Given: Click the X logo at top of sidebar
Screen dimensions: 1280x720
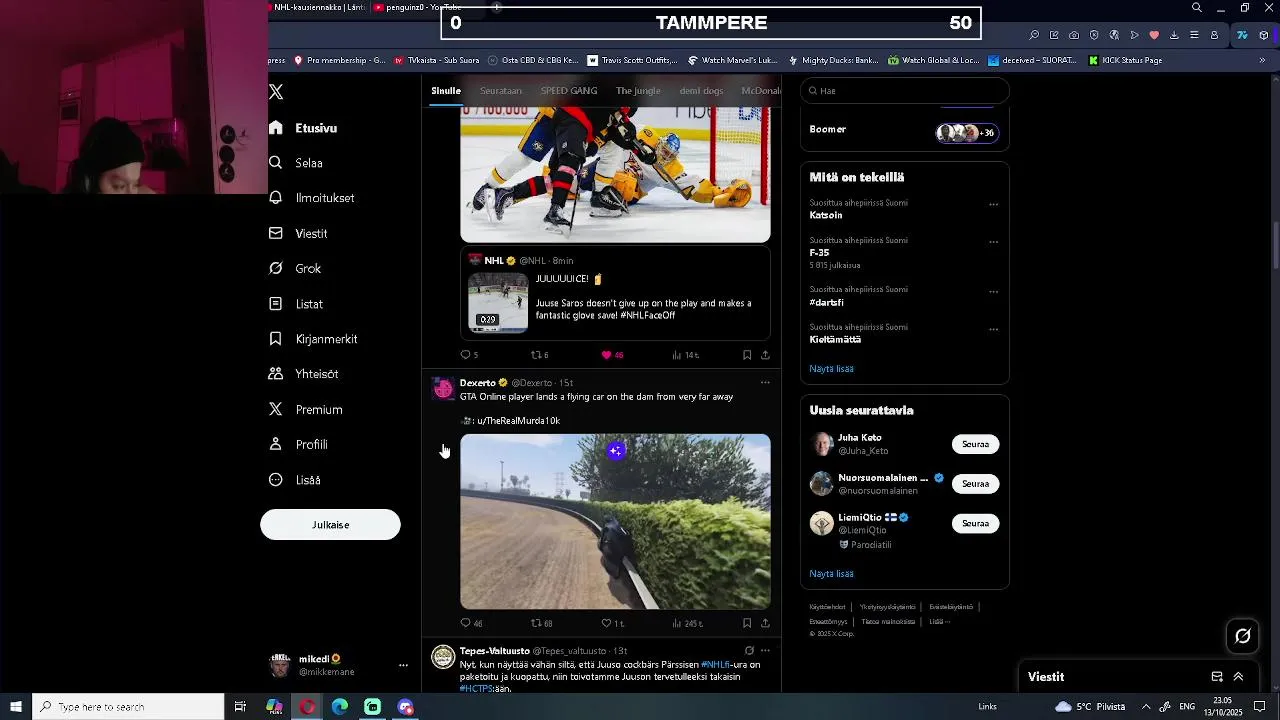Looking at the screenshot, I should [x=277, y=92].
